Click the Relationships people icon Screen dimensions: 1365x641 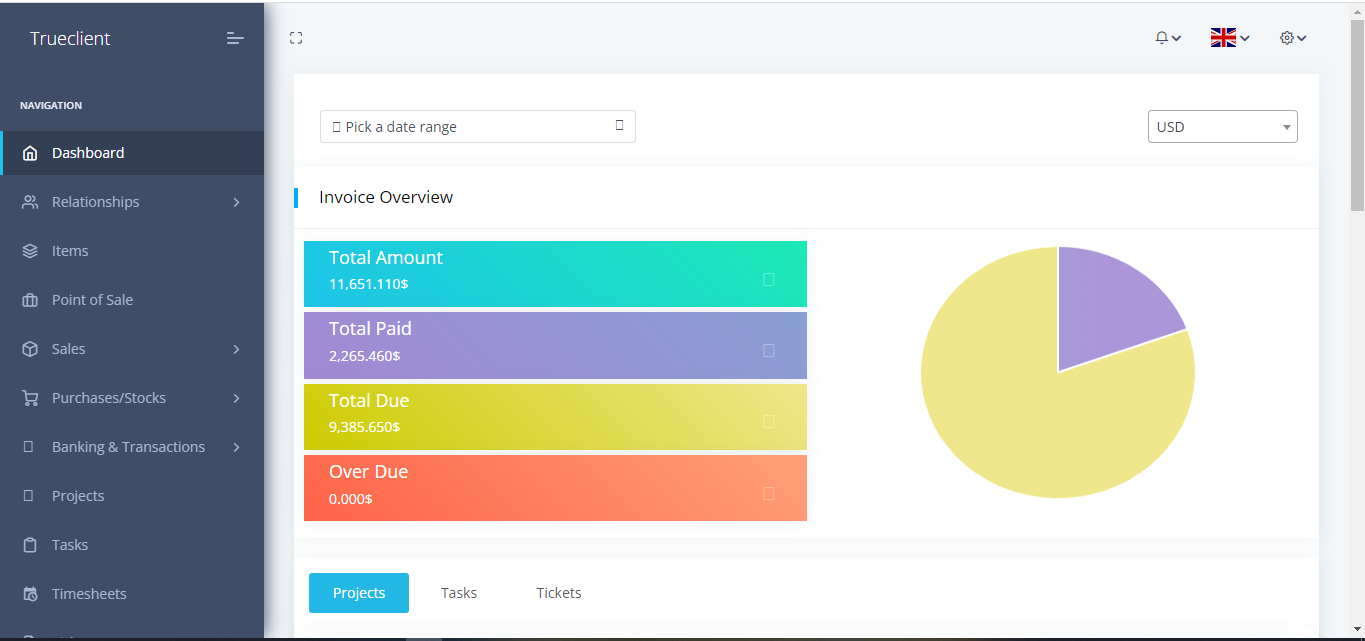point(30,202)
